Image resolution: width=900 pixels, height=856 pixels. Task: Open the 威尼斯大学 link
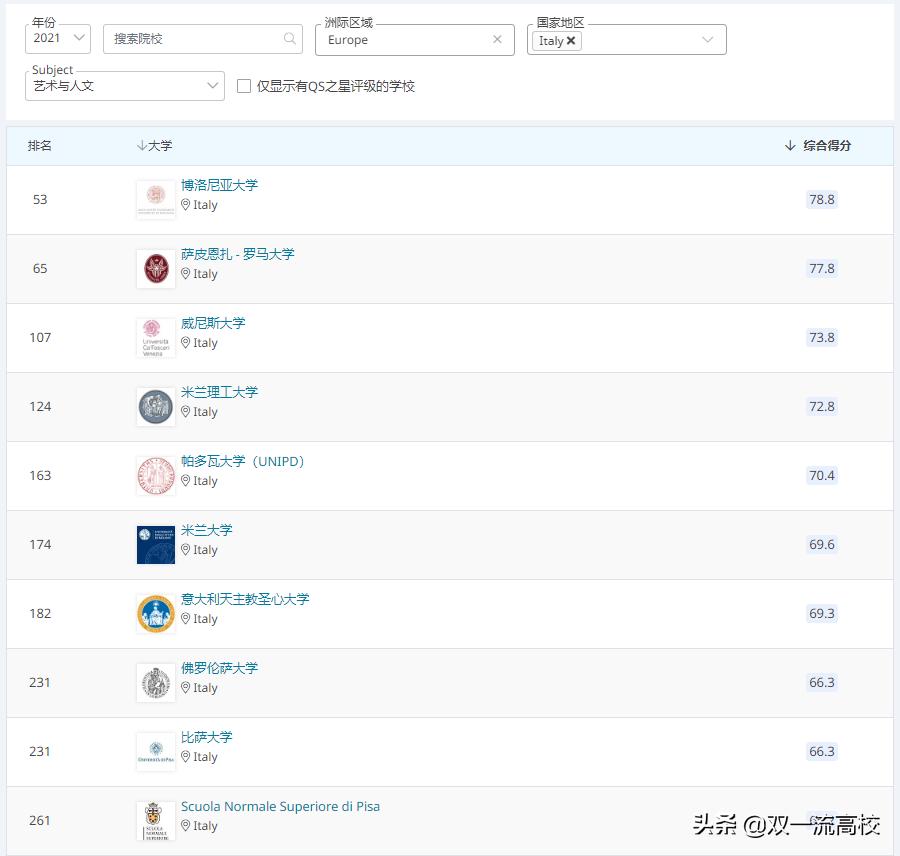(x=213, y=323)
